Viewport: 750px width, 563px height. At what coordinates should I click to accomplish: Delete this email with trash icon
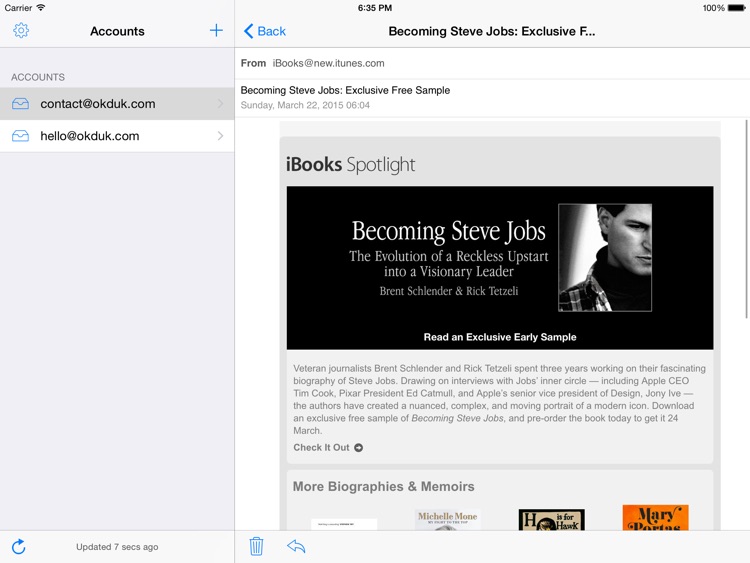pyautogui.click(x=256, y=546)
